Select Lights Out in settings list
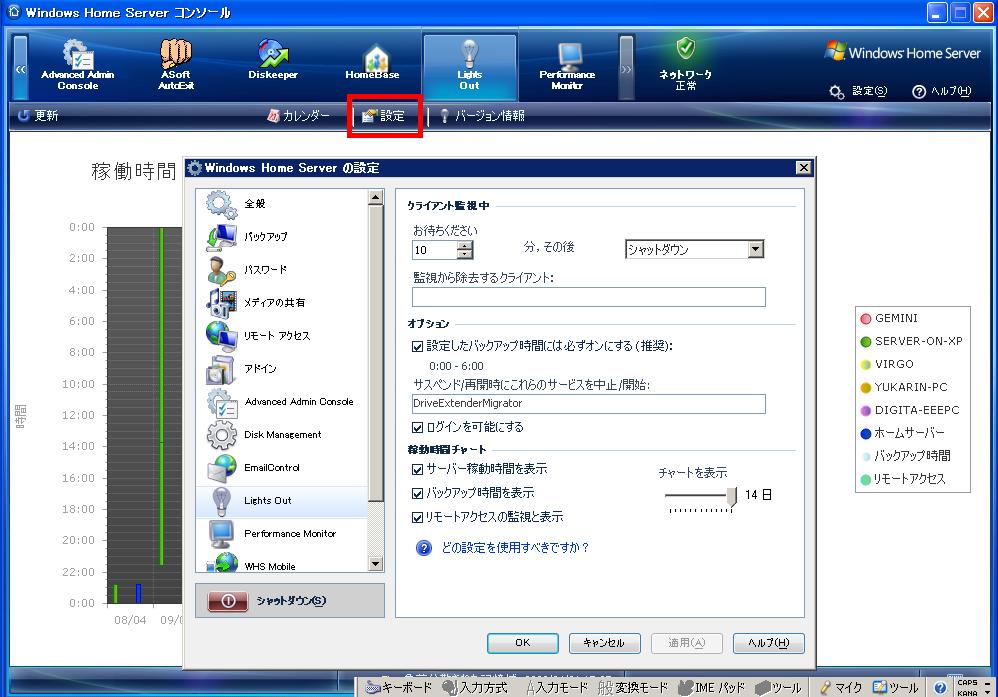The width and height of the screenshot is (998, 697). click(282, 502)
